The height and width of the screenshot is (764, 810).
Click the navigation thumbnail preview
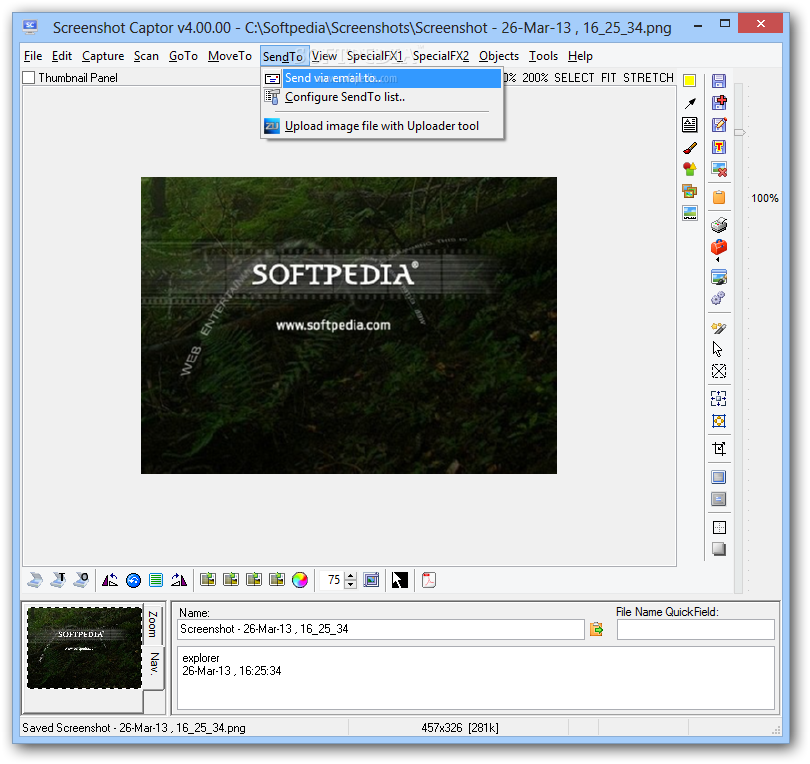pyautogui.click(x=84, y=648)
